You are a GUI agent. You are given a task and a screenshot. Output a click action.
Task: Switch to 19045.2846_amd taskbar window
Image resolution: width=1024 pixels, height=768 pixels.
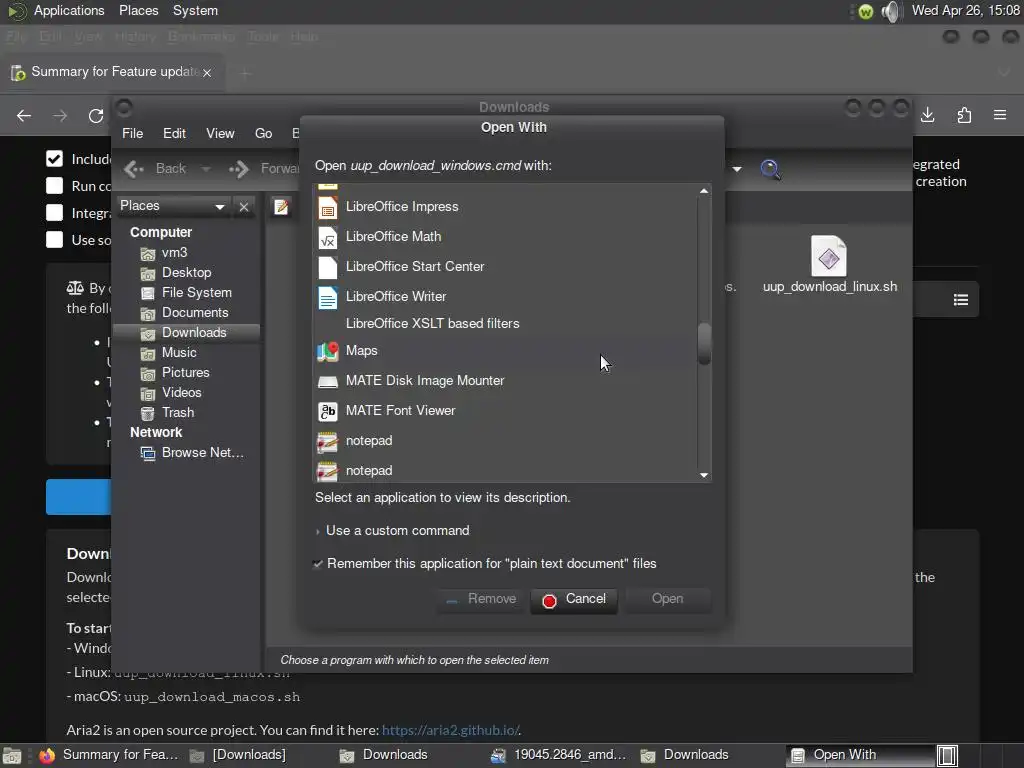(559, 756)
